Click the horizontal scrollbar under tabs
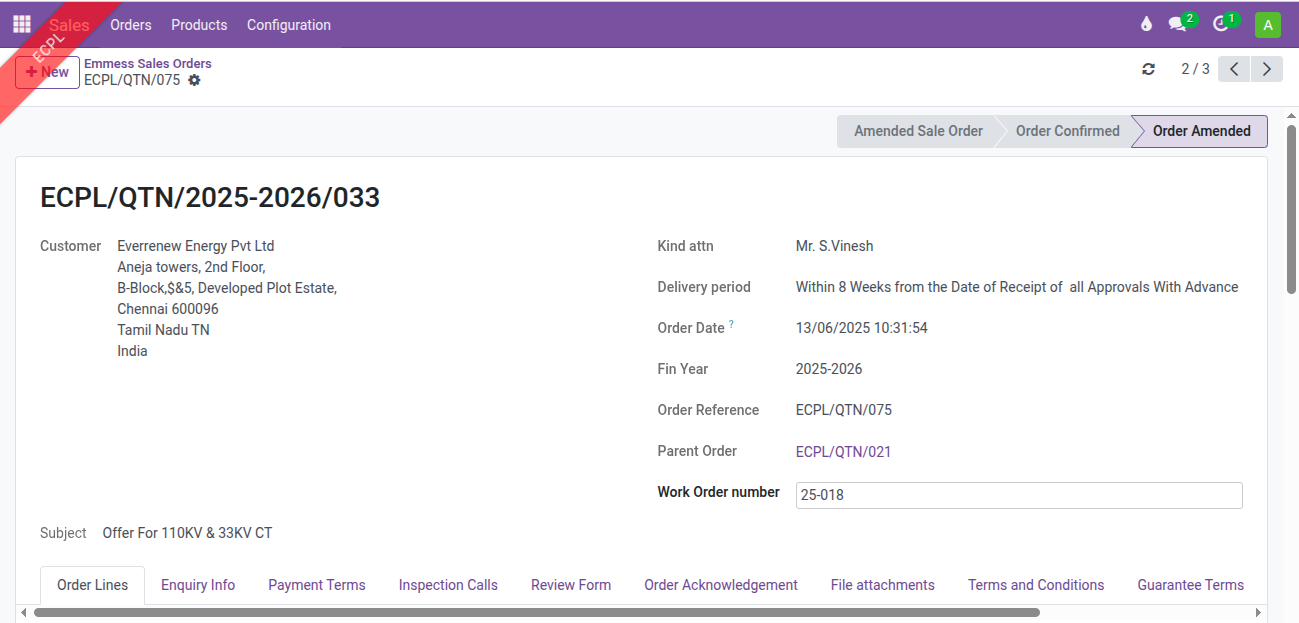1299x623 pixels. 640,612
